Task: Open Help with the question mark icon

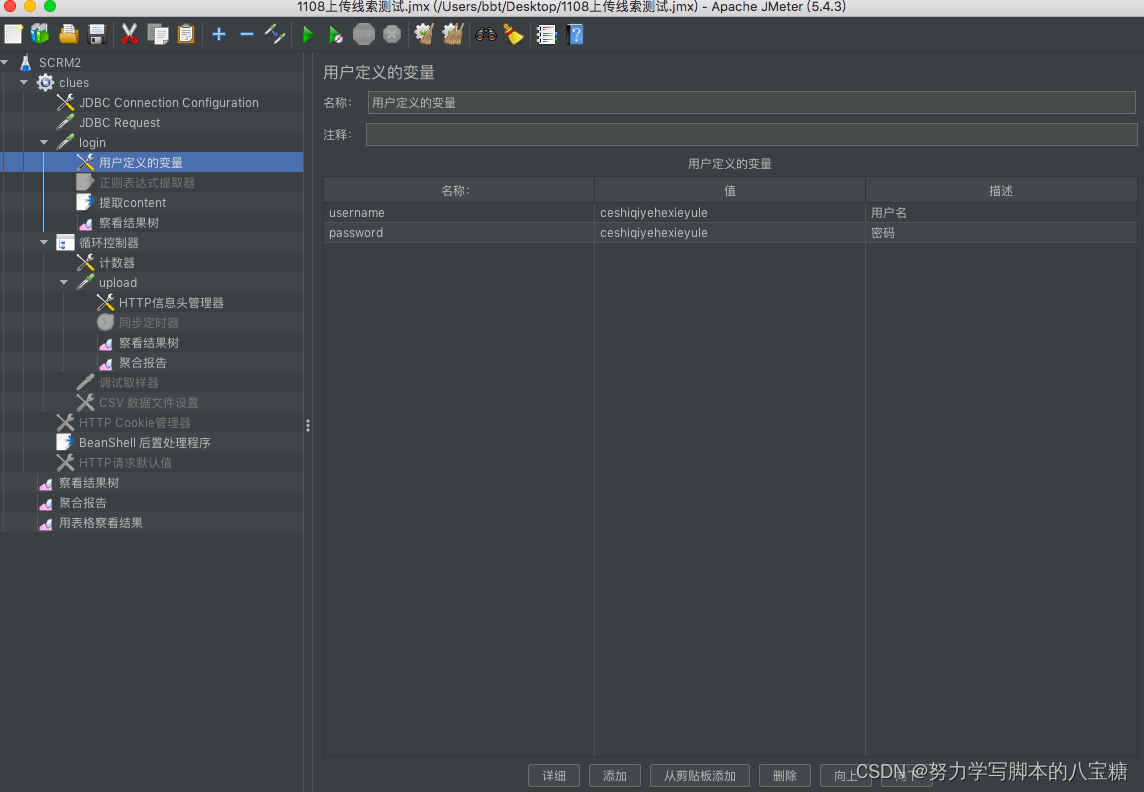Action: 575,34
